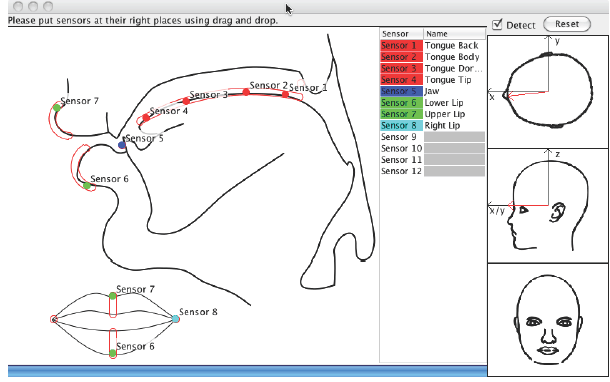Click green Sensor 7 dot on front lips view
This screenshot has width=610, height=382.
(x=112, y=296)
